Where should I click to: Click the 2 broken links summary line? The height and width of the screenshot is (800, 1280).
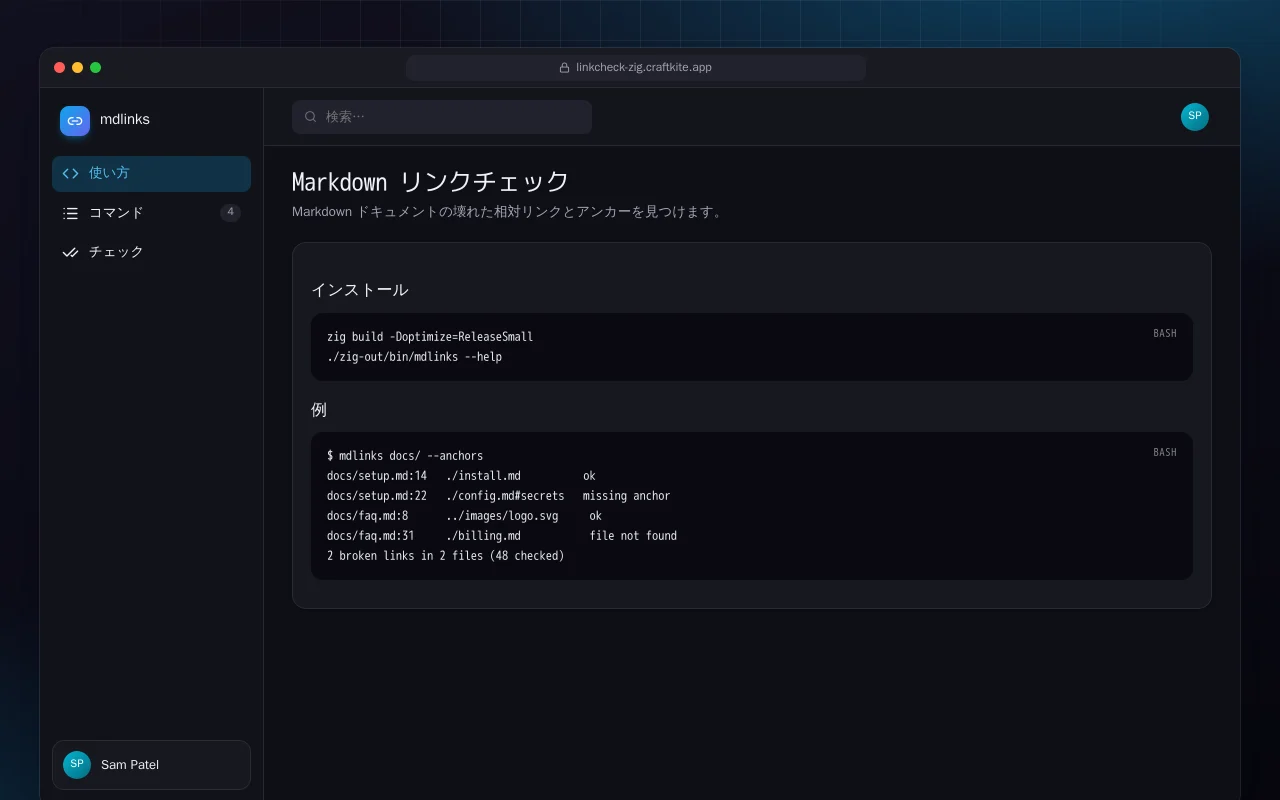446,556
